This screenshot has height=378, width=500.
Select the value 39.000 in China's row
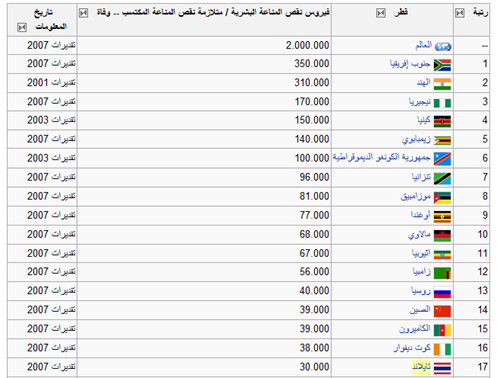coord(314,310)
